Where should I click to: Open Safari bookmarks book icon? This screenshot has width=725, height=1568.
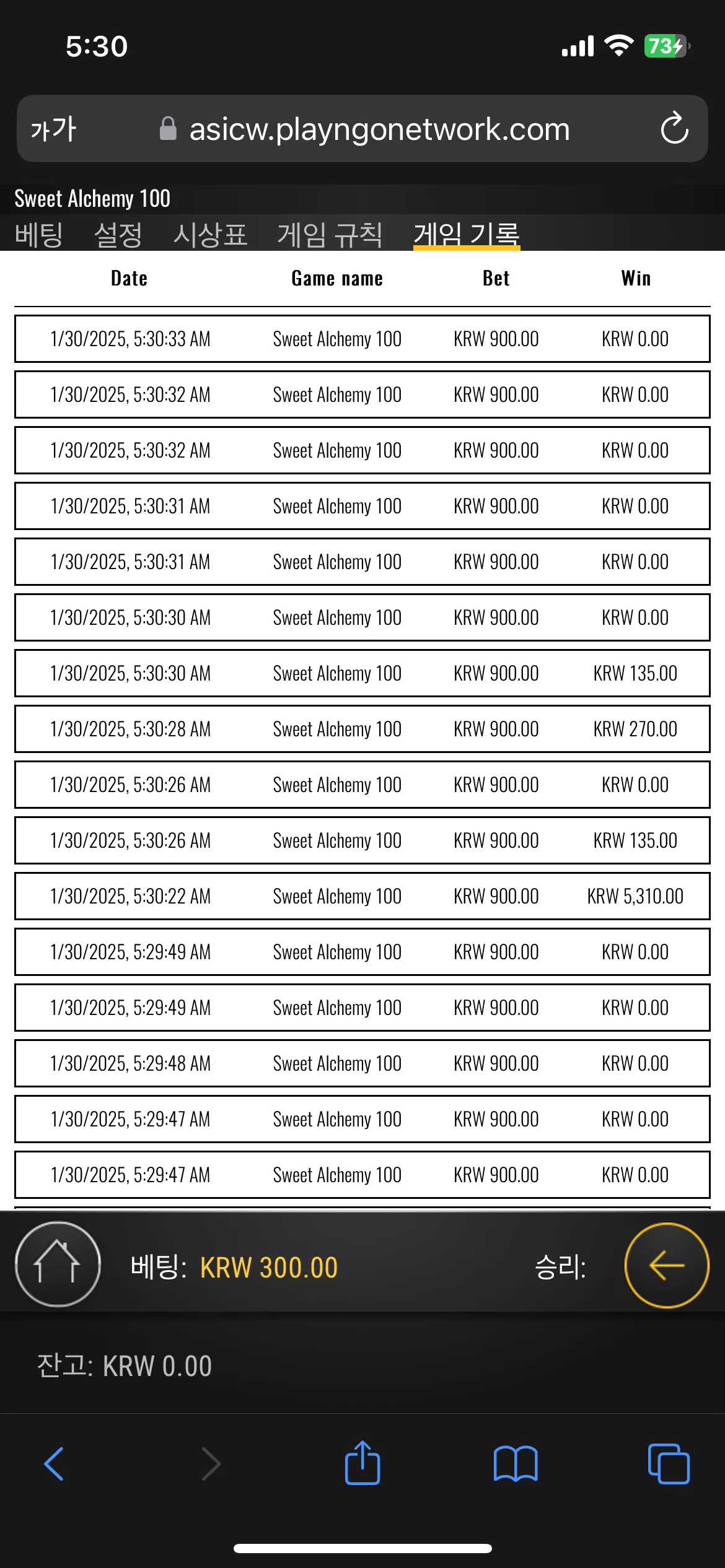[x=516, y=1464]
